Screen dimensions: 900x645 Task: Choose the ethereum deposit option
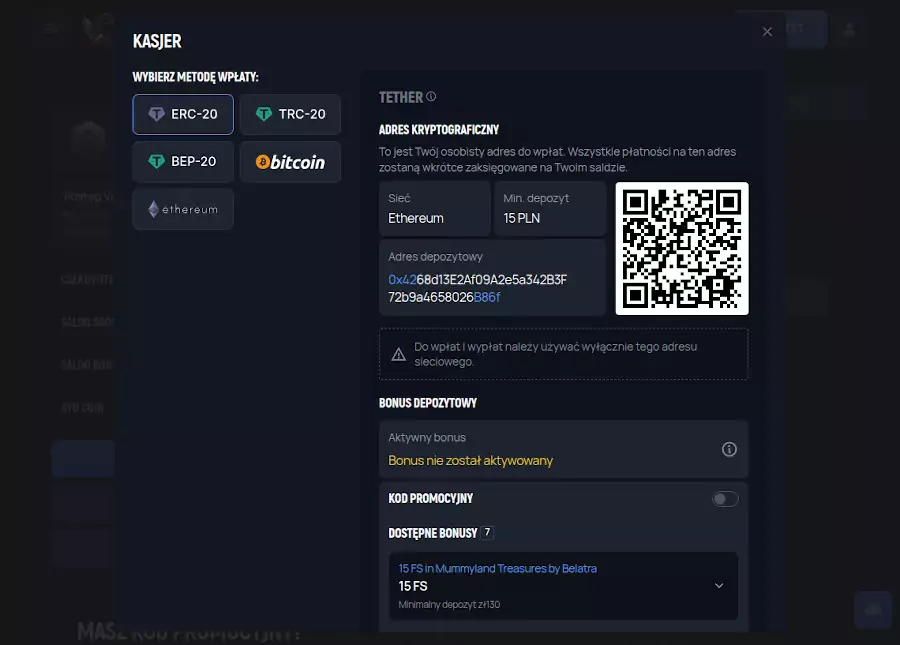(183, 209)
